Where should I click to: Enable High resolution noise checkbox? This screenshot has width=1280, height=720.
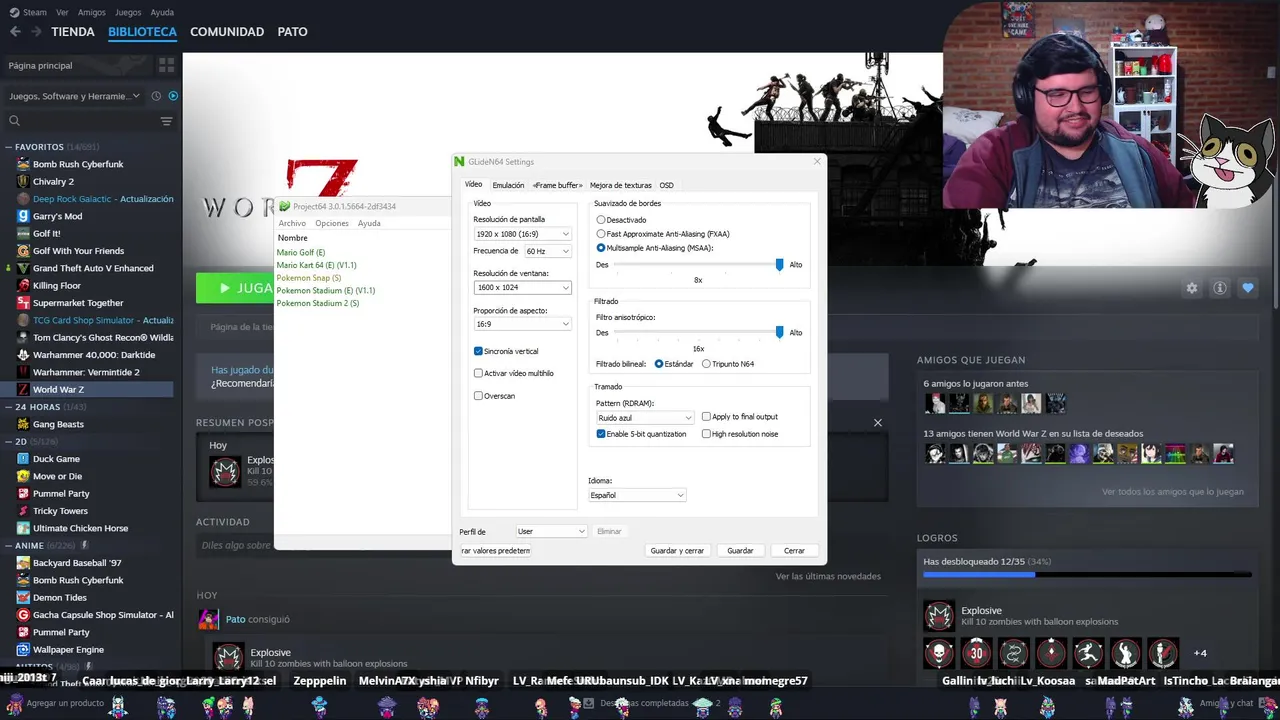(706, 434)
